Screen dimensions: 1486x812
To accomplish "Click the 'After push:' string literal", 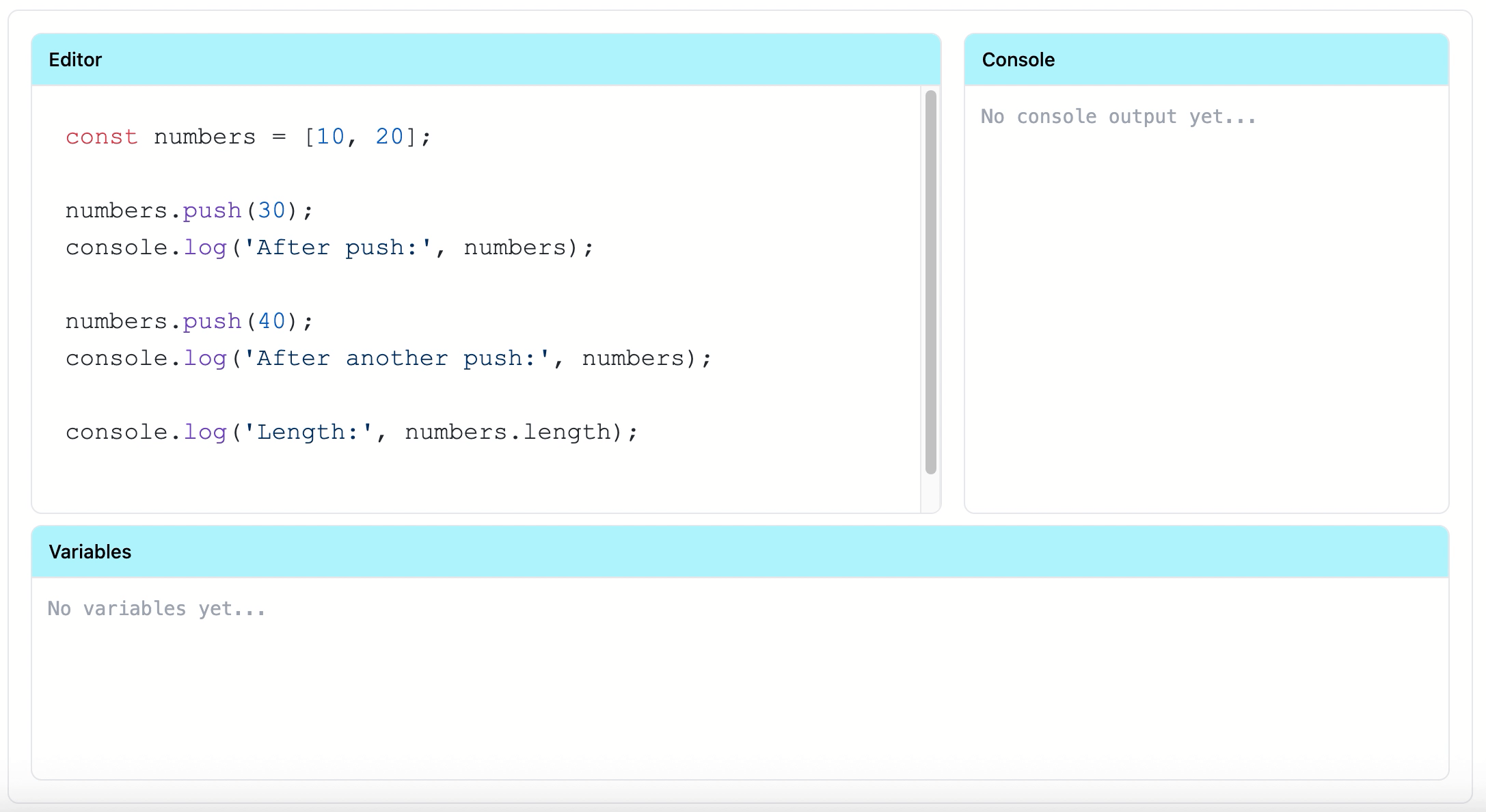I will point(338,247).
